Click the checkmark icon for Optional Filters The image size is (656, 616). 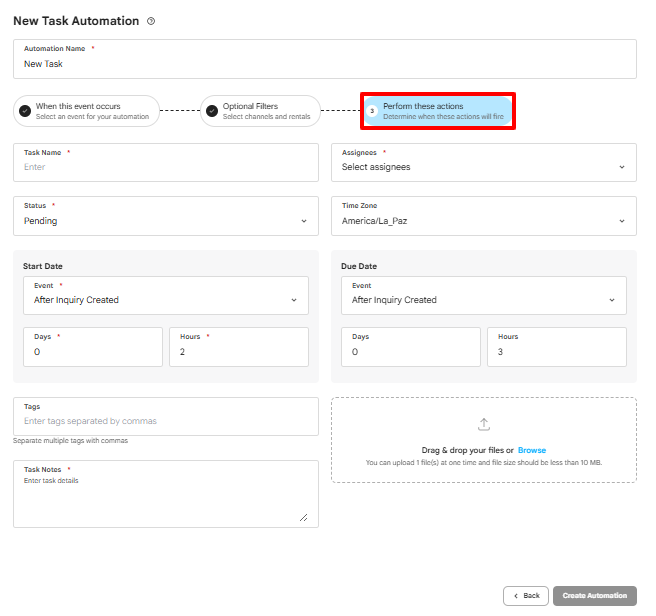tap(212, 111)
